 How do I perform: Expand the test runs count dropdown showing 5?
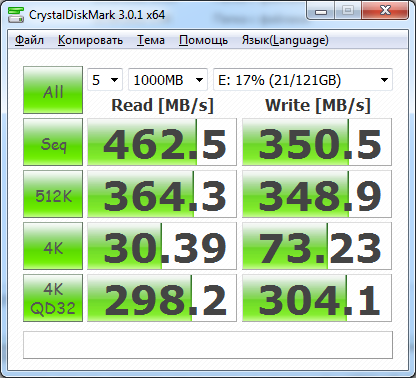tap(105, 80)
